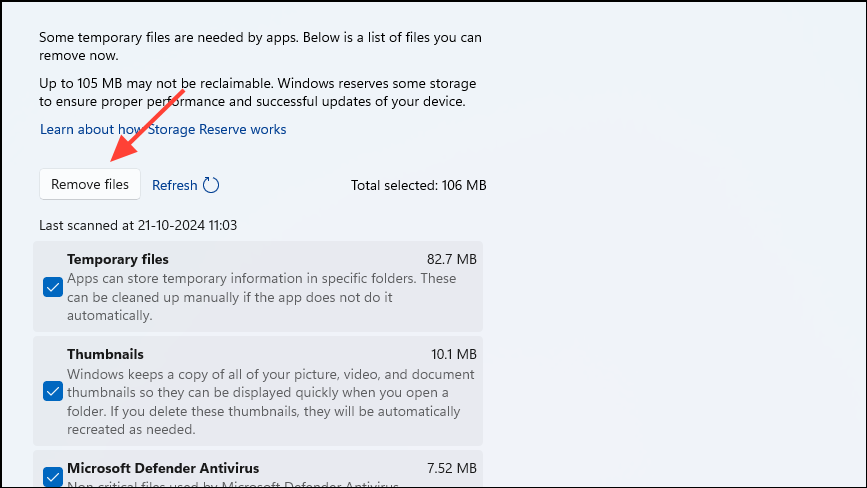Screen dimensions: 867x488
Task: Click the 105 MB not reclaimable notice
Action: coord(257,92)
